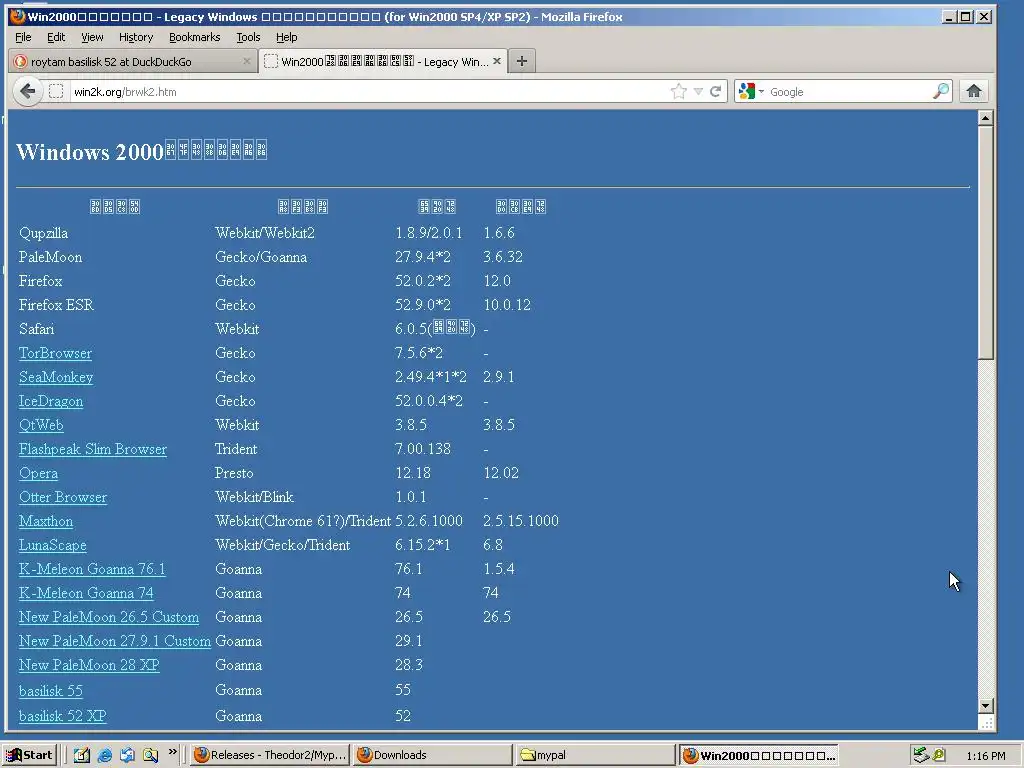Screen dimensions: 1024x768
Task: Bookmark this page with the star icon
Action: (679, 91)
